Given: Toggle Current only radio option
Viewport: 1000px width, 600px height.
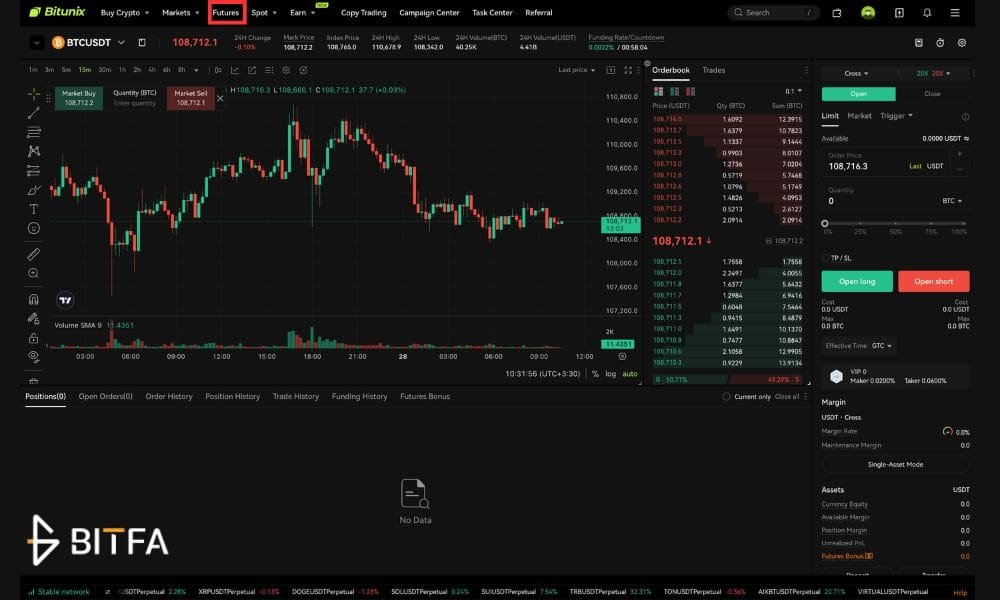Looking at the screenshot, I should coord(726,397).
